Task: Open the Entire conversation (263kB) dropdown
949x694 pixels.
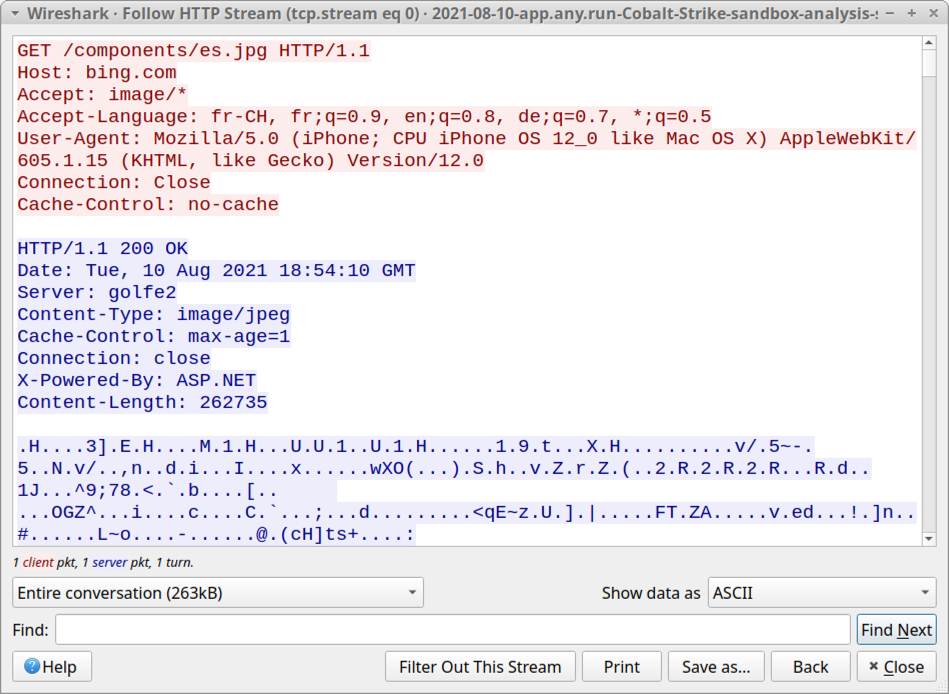Action: (x=218, y=593)
